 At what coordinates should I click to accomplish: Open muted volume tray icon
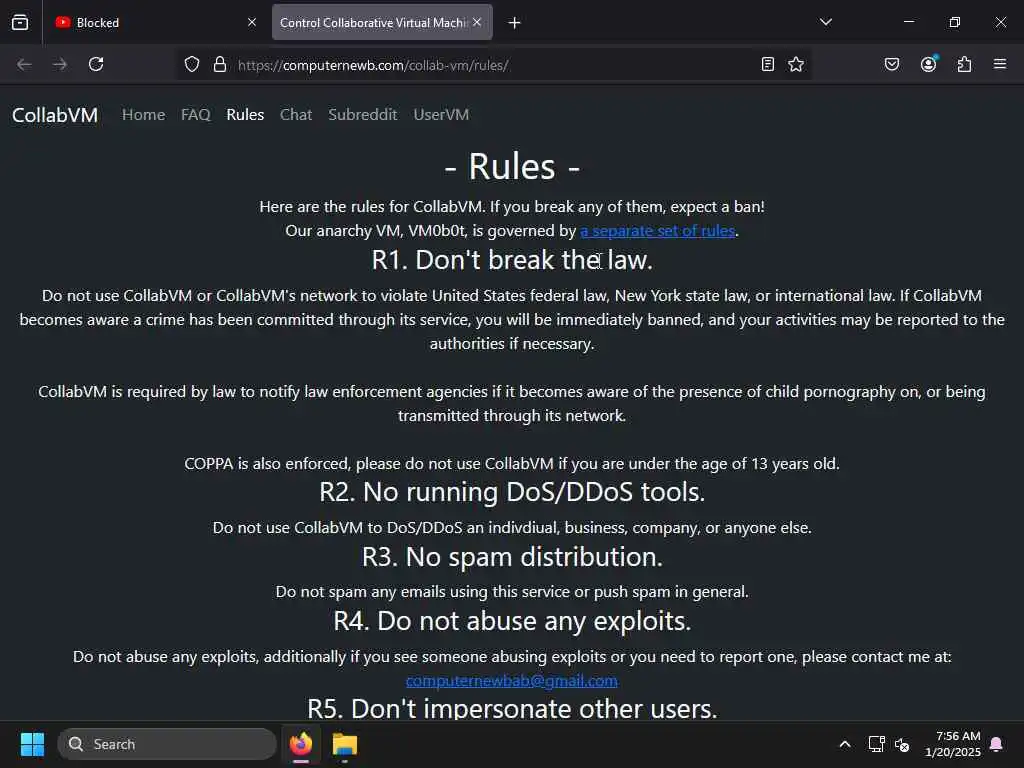click(902, 744)
